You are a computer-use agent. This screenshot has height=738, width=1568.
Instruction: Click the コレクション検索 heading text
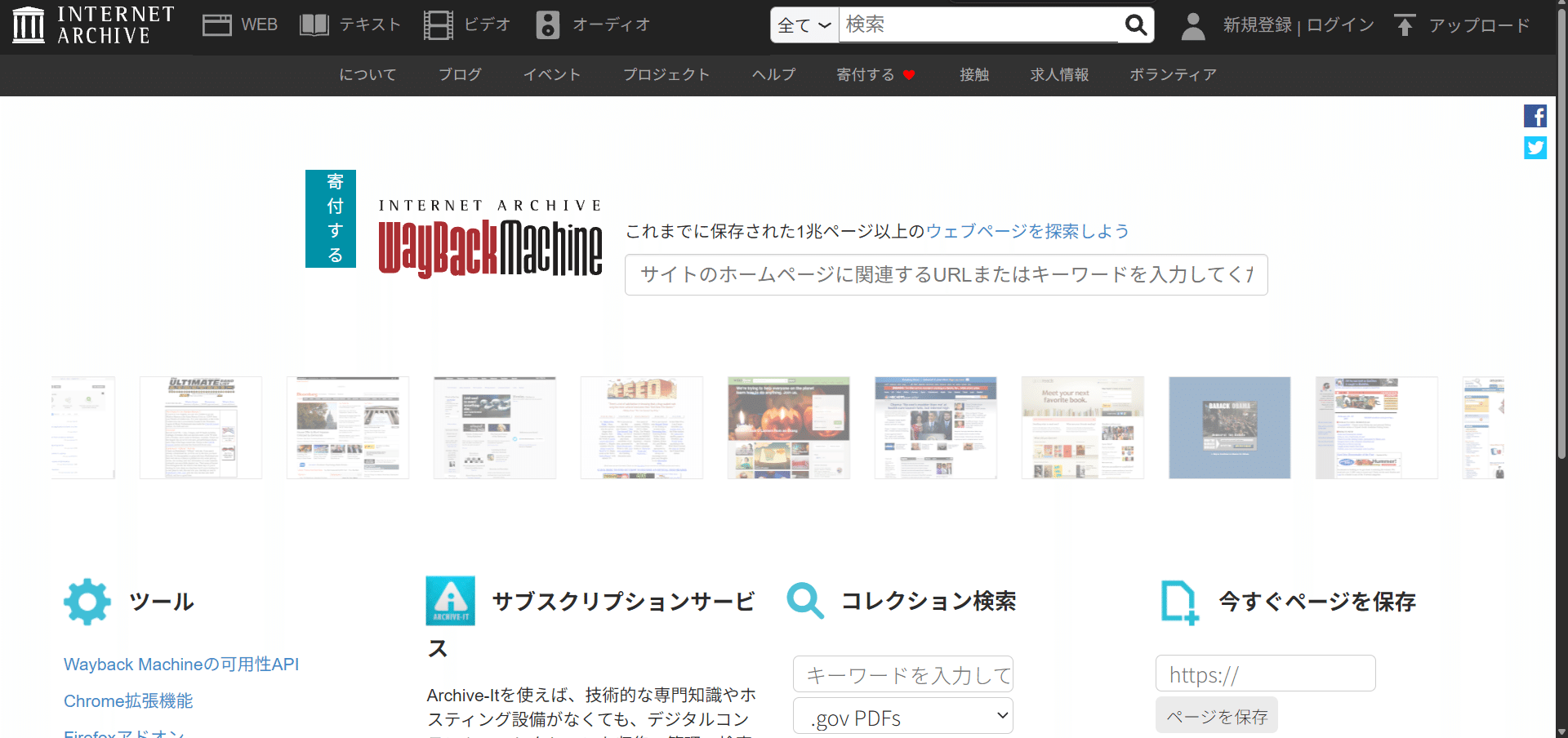tap(929, 602)
